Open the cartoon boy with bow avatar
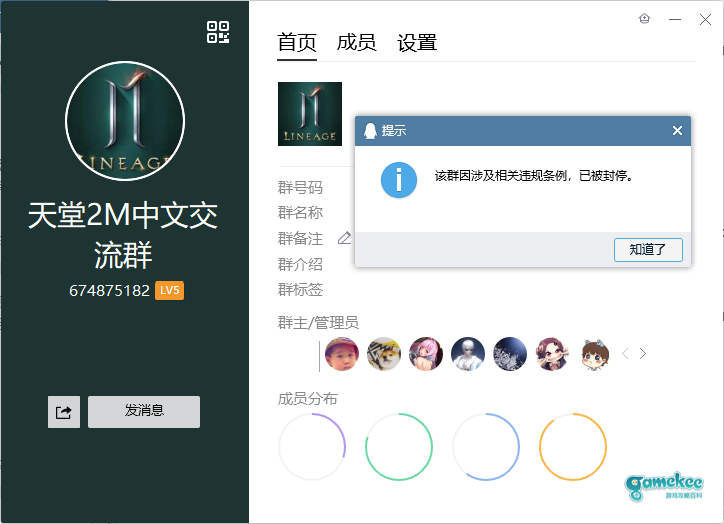Screen dimensions: 724x524 tap(595, 355)
